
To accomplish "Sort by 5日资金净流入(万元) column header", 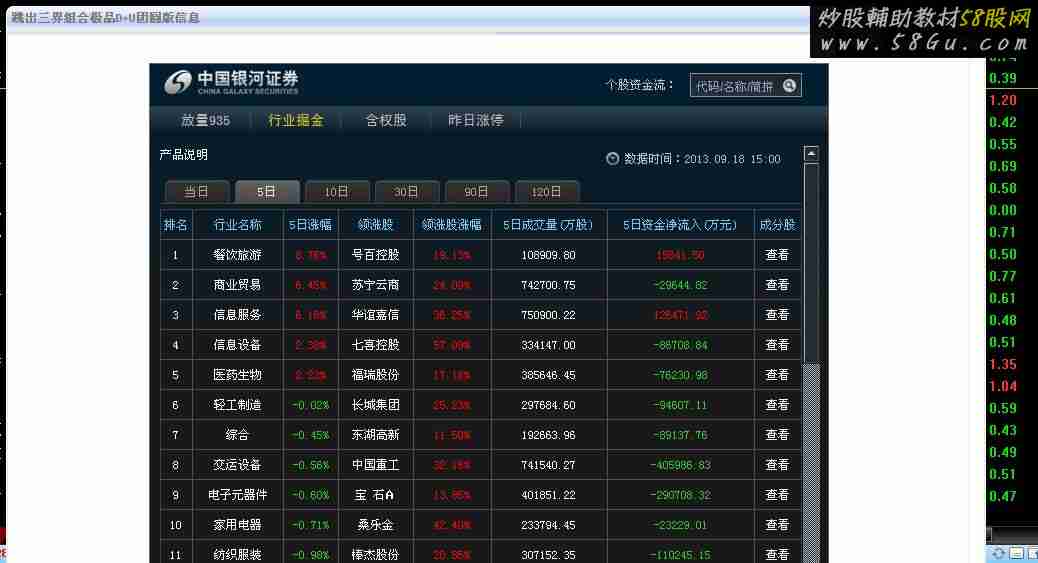I will click(681, 225).
